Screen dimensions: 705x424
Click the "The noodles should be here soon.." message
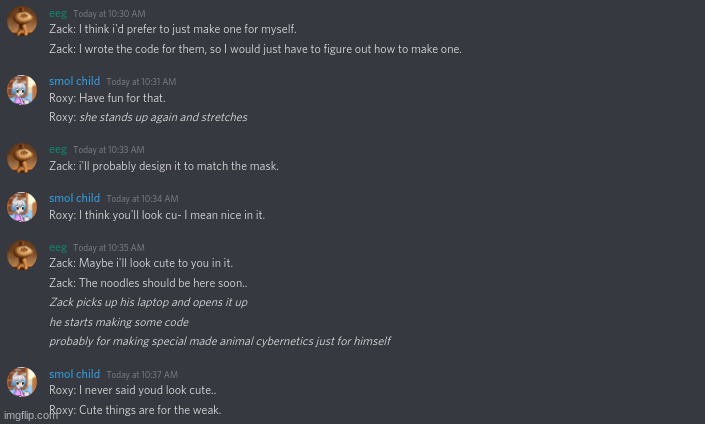(x=148, y=283)
